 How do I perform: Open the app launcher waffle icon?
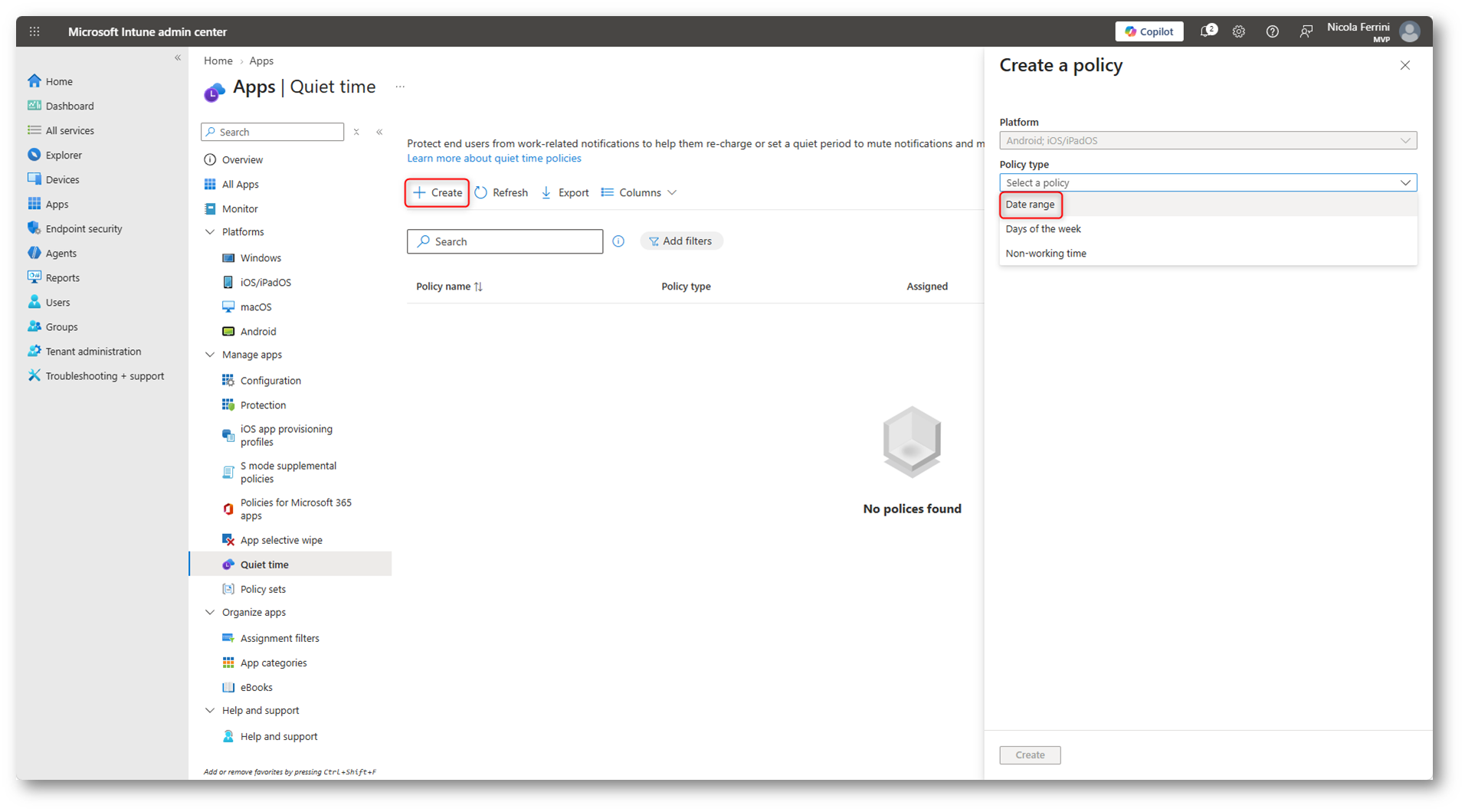[34, 31]
